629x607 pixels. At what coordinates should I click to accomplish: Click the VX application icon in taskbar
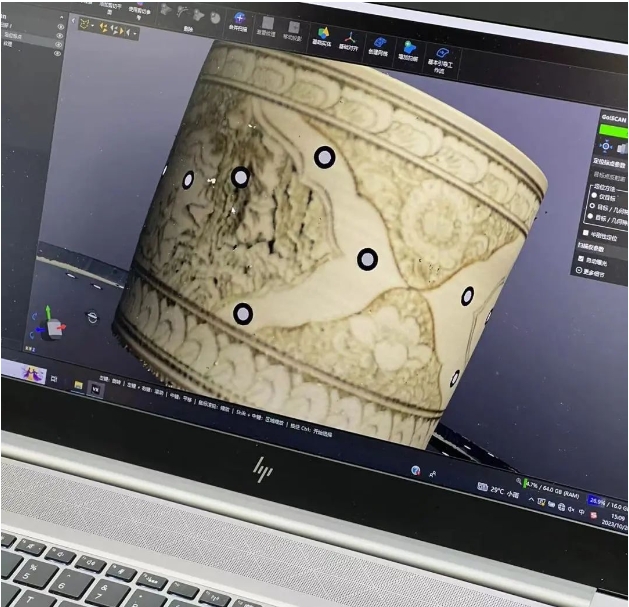[x=96, y=389]
